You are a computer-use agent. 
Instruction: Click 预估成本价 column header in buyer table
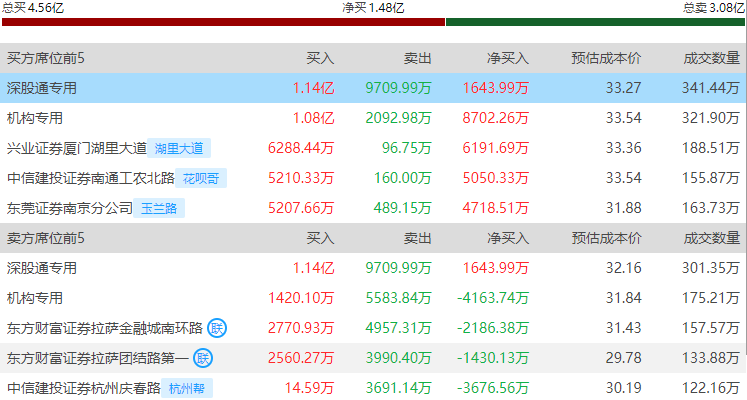tap(606, 58)
